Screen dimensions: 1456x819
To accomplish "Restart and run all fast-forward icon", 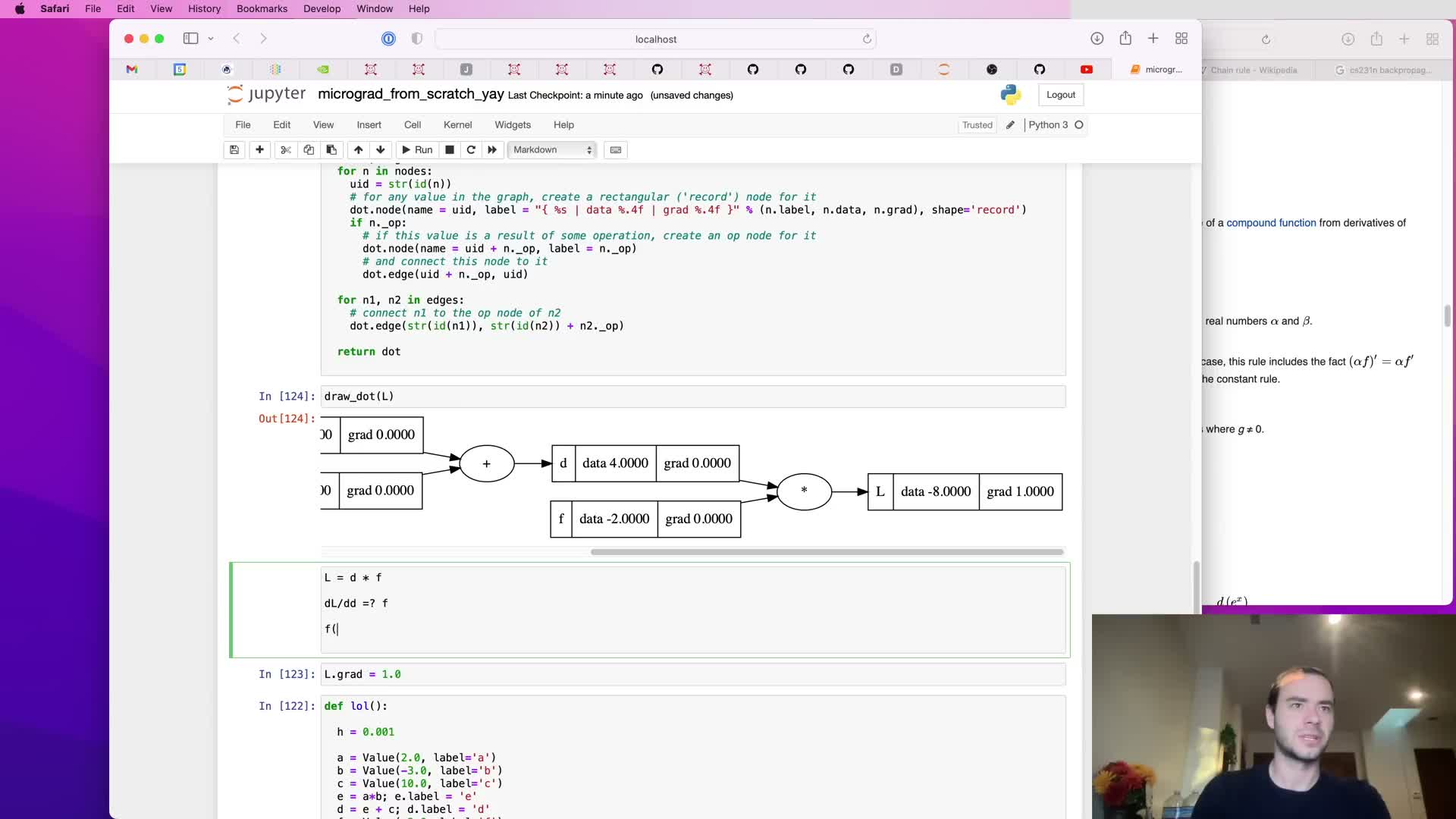I will point(492,150).
